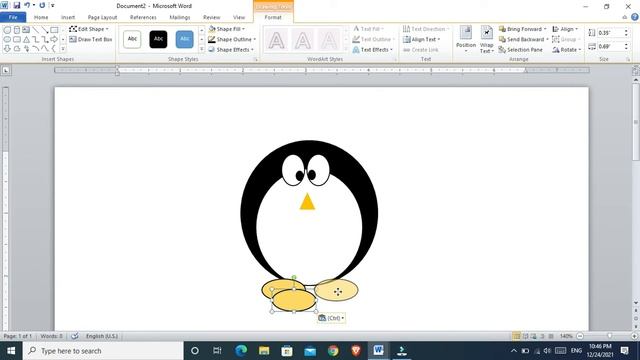
Task: Open the Align dropdown in Arrange group
Action: [x=565, y=29]
